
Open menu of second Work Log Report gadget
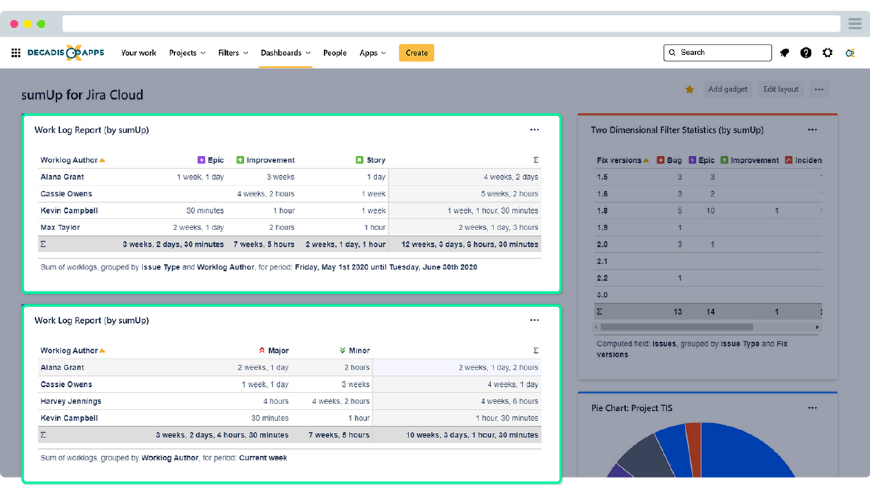(534, 320)
